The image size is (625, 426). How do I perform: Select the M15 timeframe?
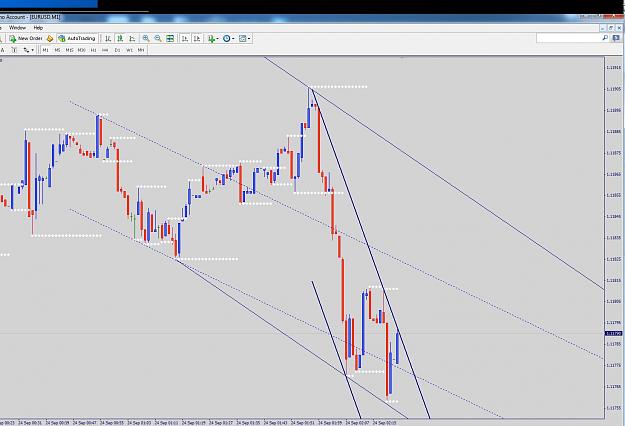click(x=69, y=50)
